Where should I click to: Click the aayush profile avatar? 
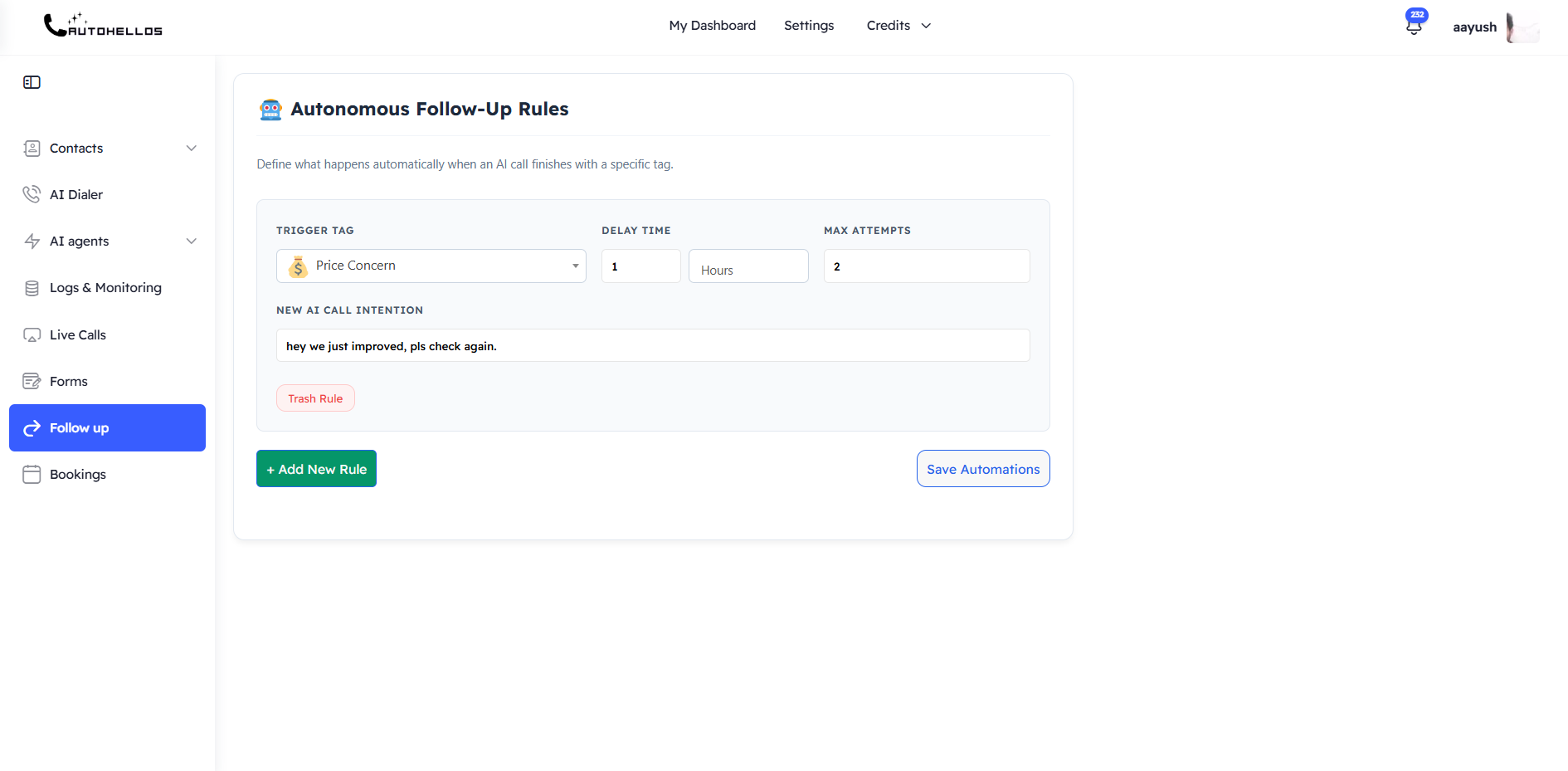click(x=1522, y=27)
